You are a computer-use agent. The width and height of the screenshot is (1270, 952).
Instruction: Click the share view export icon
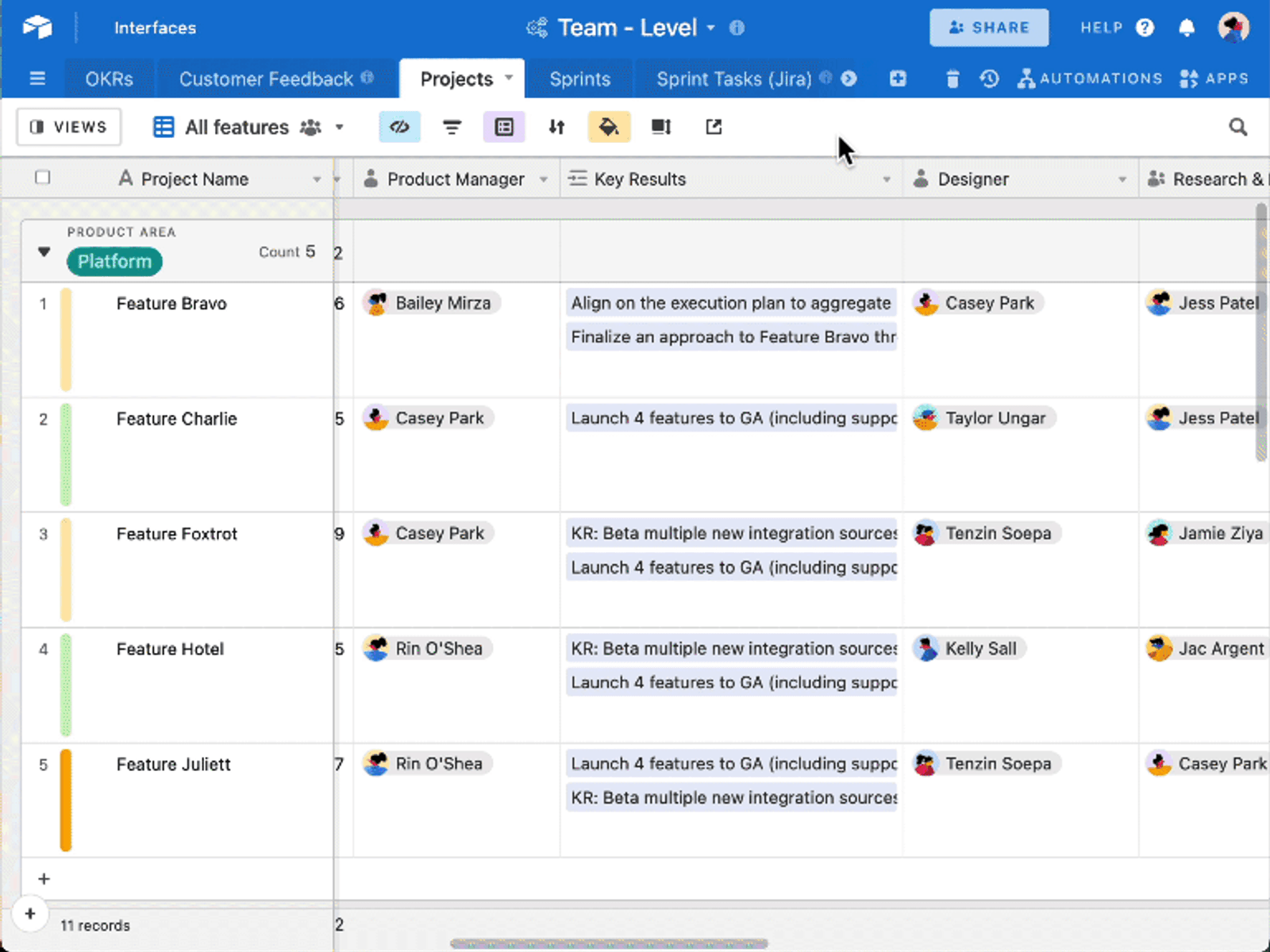pos(714,127)
